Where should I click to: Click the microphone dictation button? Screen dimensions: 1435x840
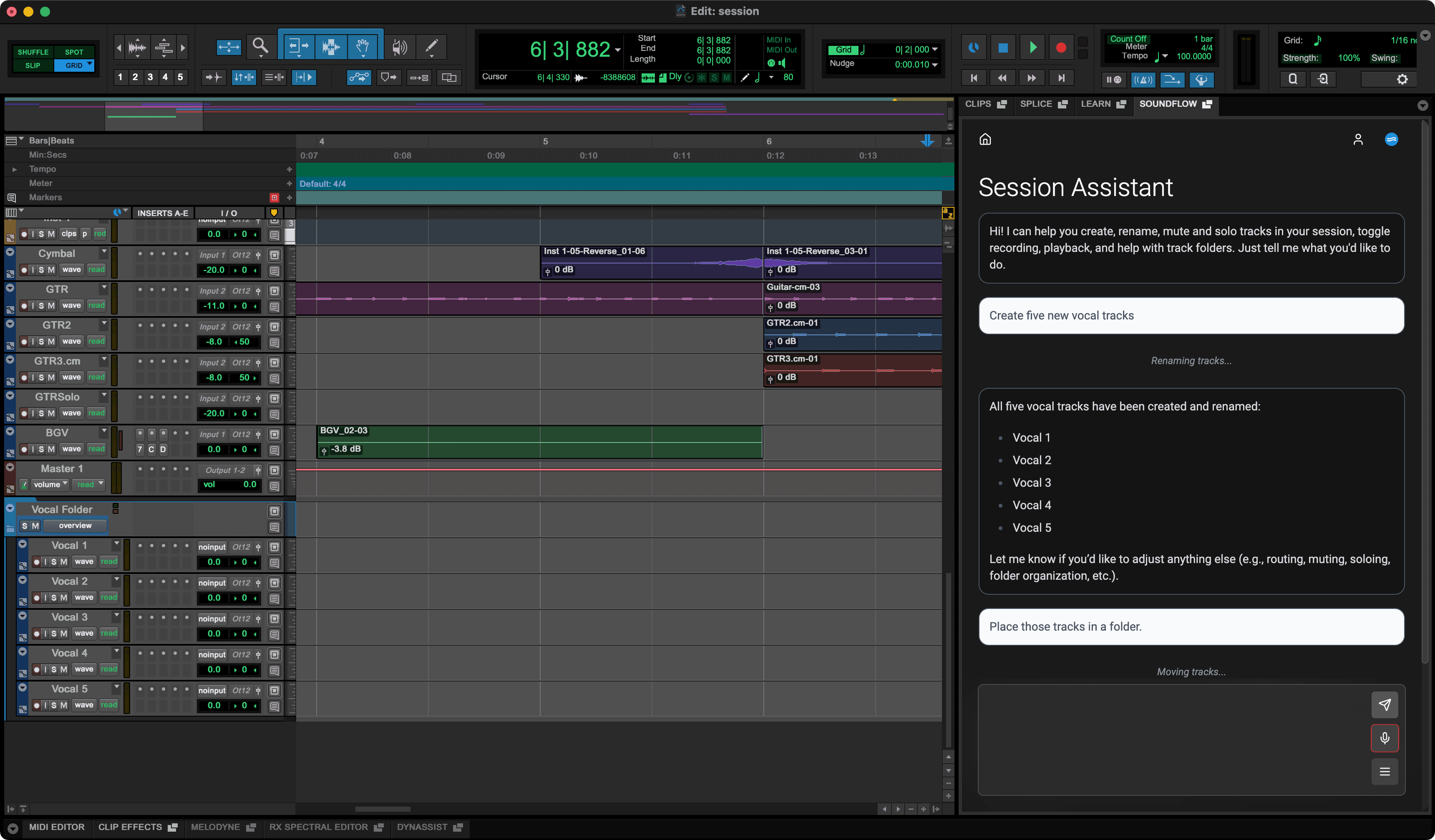pyautogui.click(x=1385, y=738)
